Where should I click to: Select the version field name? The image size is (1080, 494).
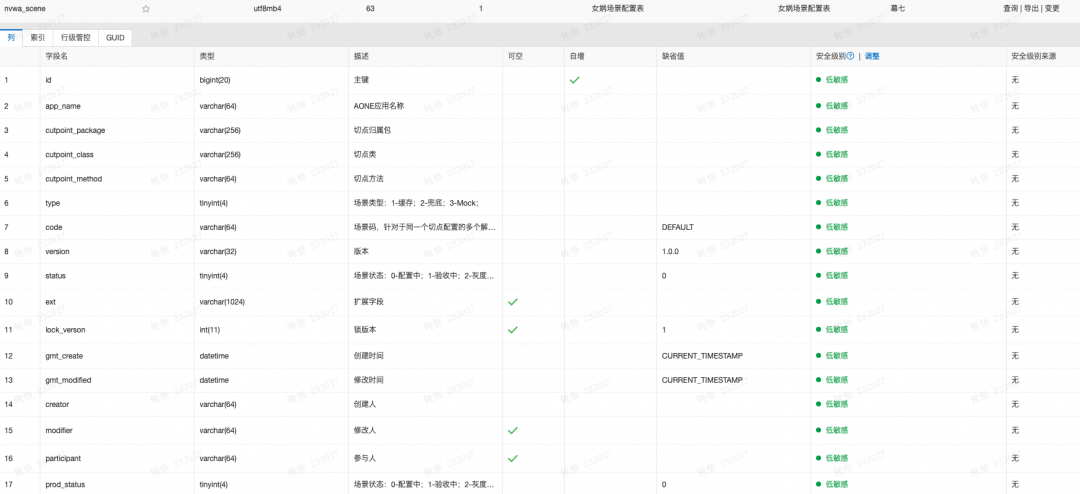click(x=57, y=251)
